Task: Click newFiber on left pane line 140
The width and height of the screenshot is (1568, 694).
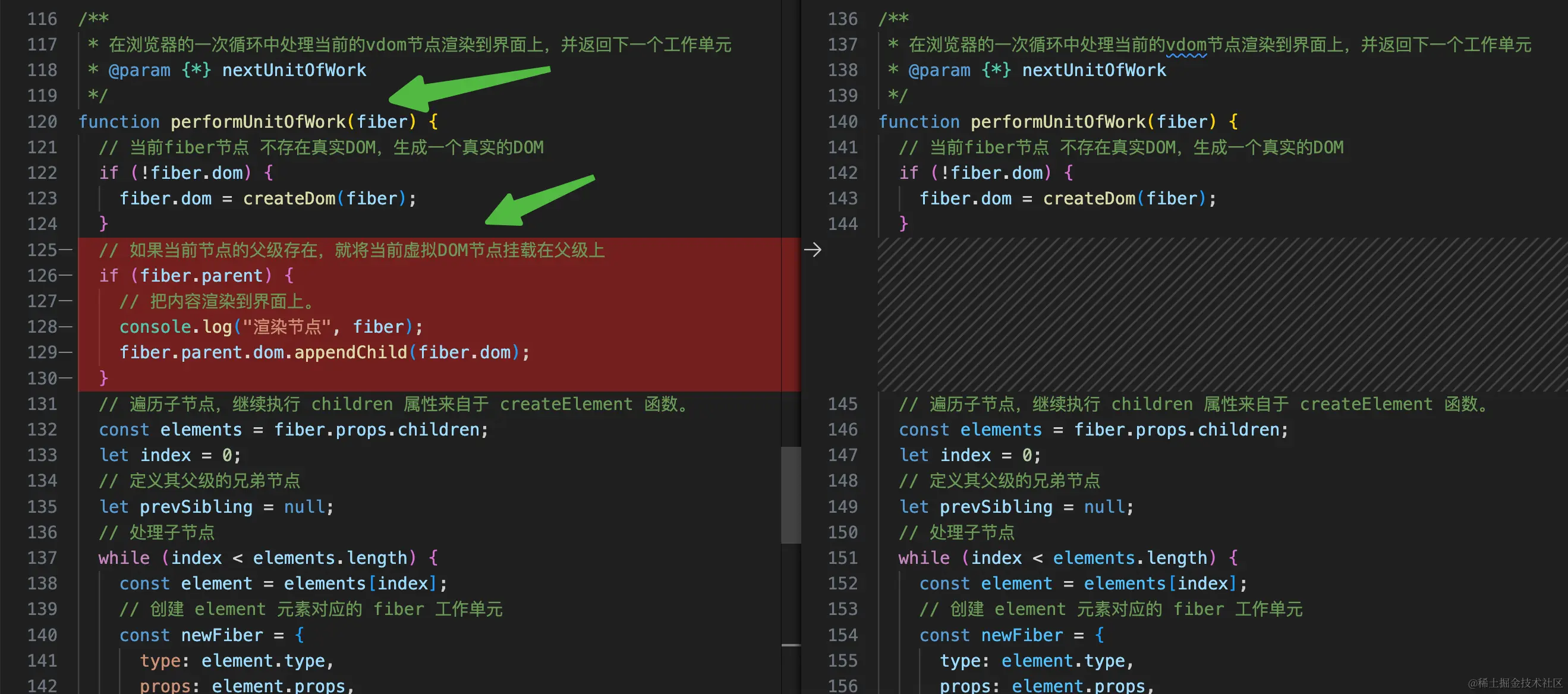Action: [x=222, y=635]
